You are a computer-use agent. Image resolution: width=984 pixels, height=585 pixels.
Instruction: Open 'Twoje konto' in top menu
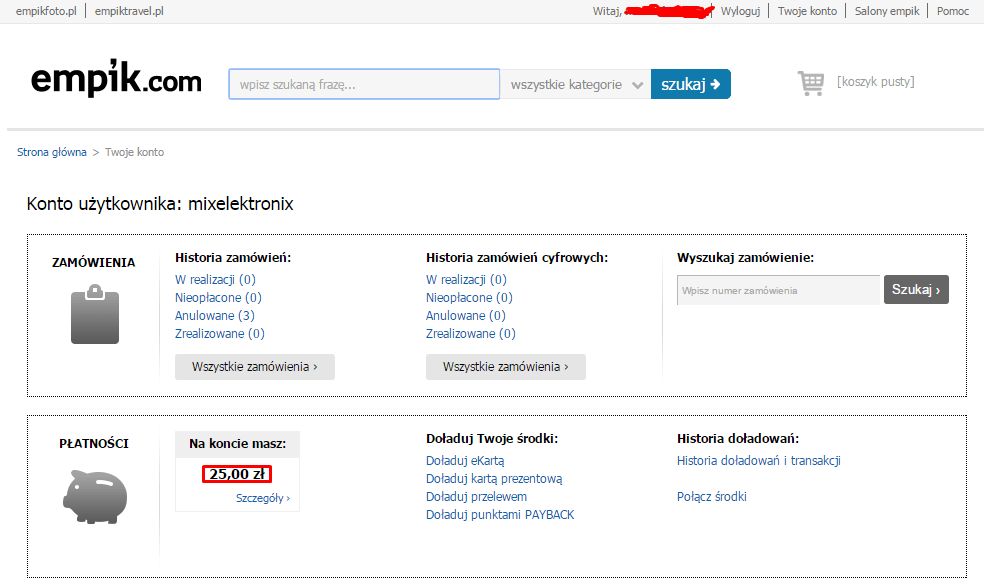coord(807,11)
